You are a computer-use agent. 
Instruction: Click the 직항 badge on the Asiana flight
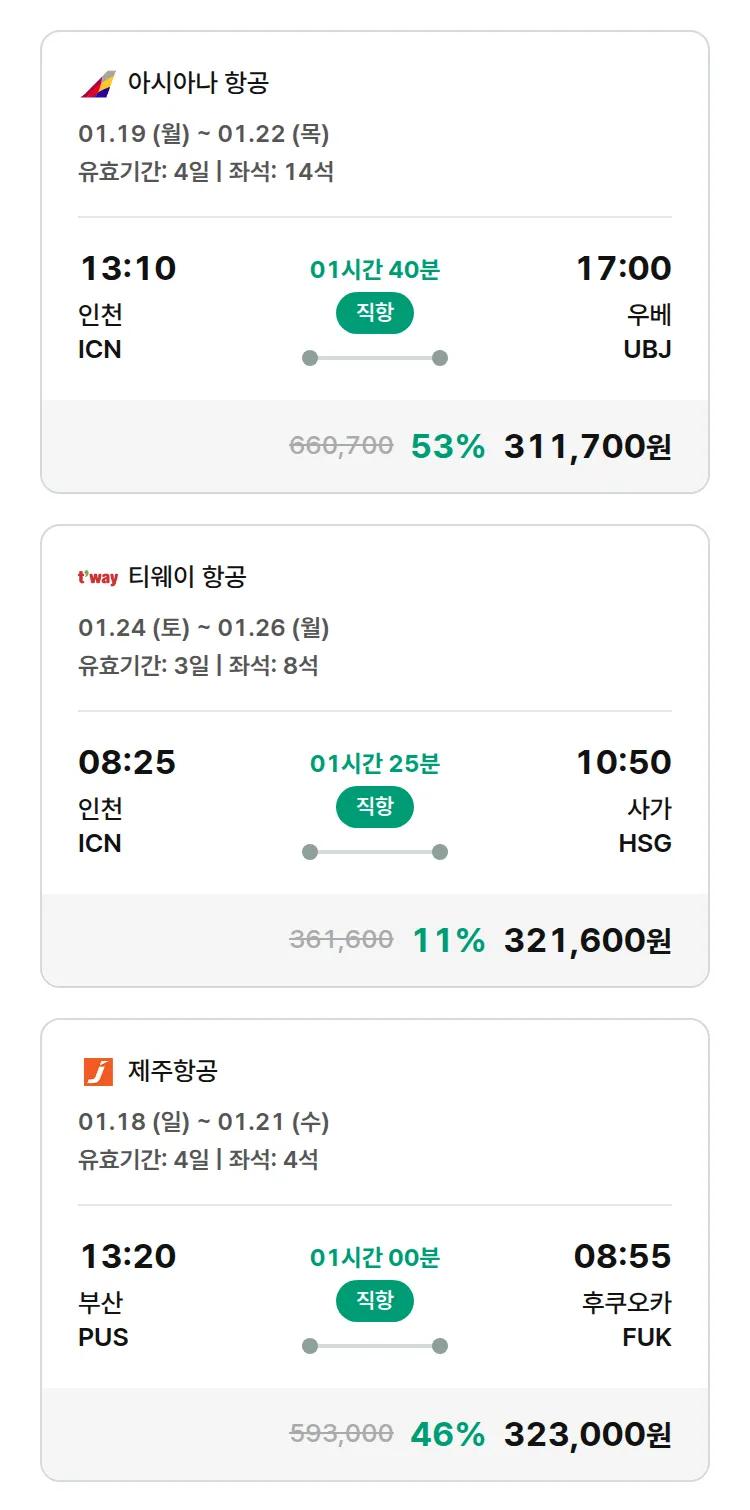(x=375, y=313)
